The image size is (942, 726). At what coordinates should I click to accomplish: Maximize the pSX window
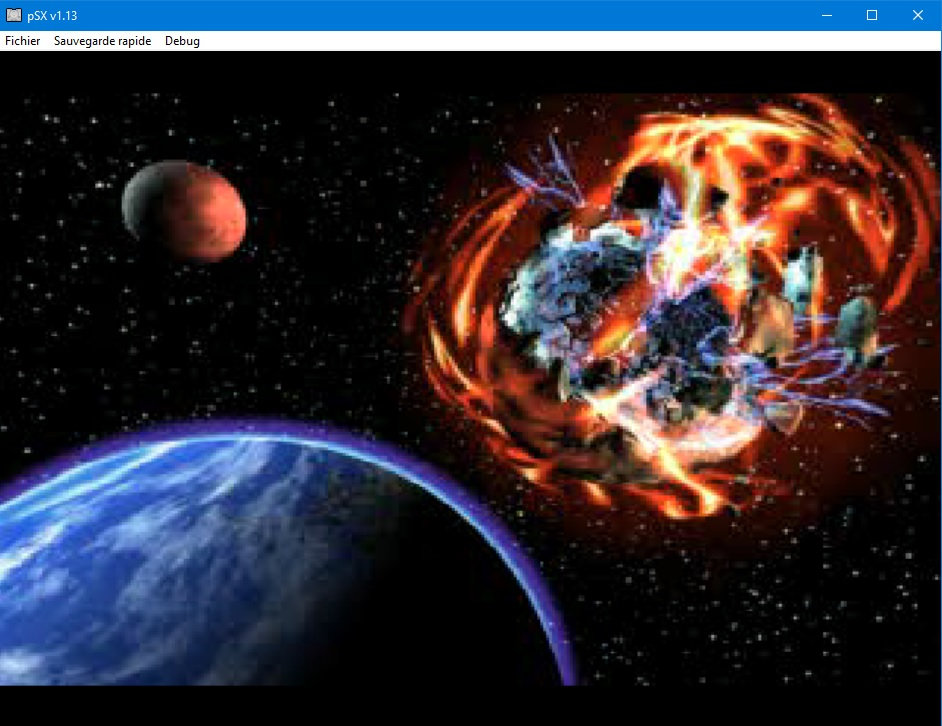point(872,15)
